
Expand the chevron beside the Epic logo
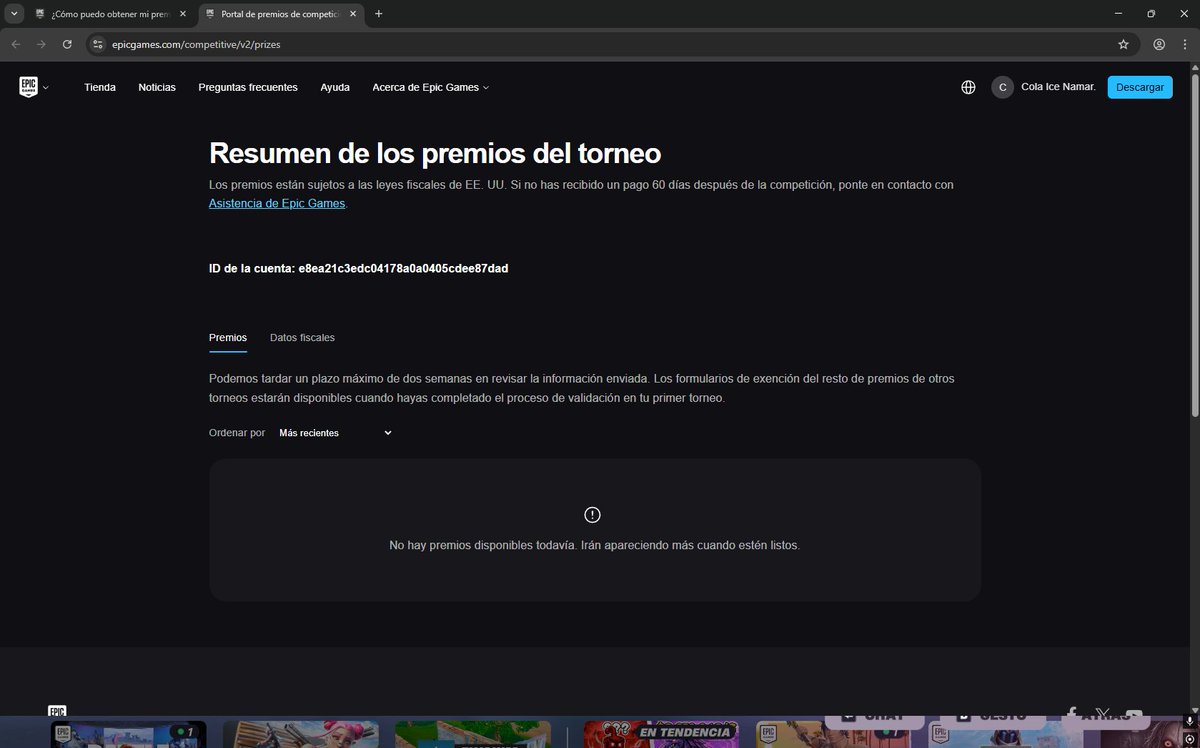[46, 88]
